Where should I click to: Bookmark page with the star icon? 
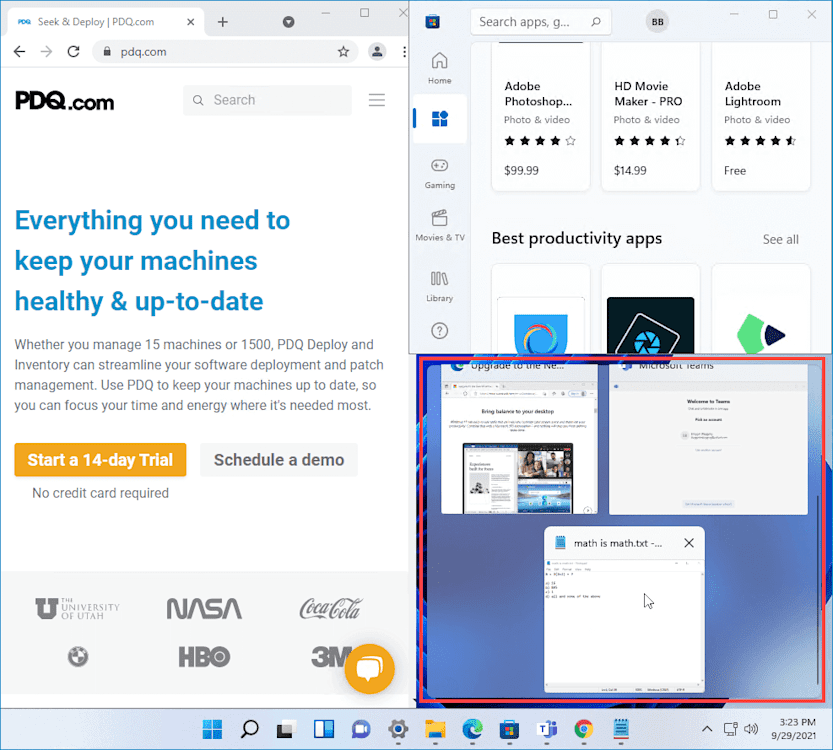point(343,52)
